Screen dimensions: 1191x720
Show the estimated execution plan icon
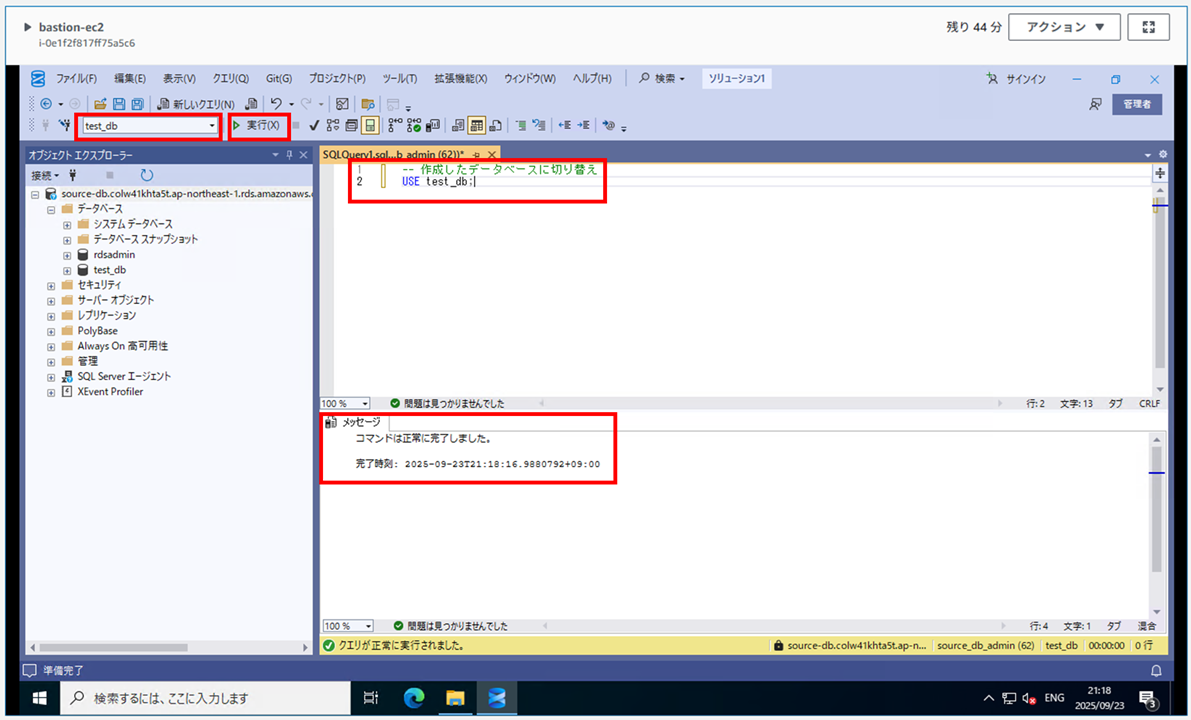point(333,125)
